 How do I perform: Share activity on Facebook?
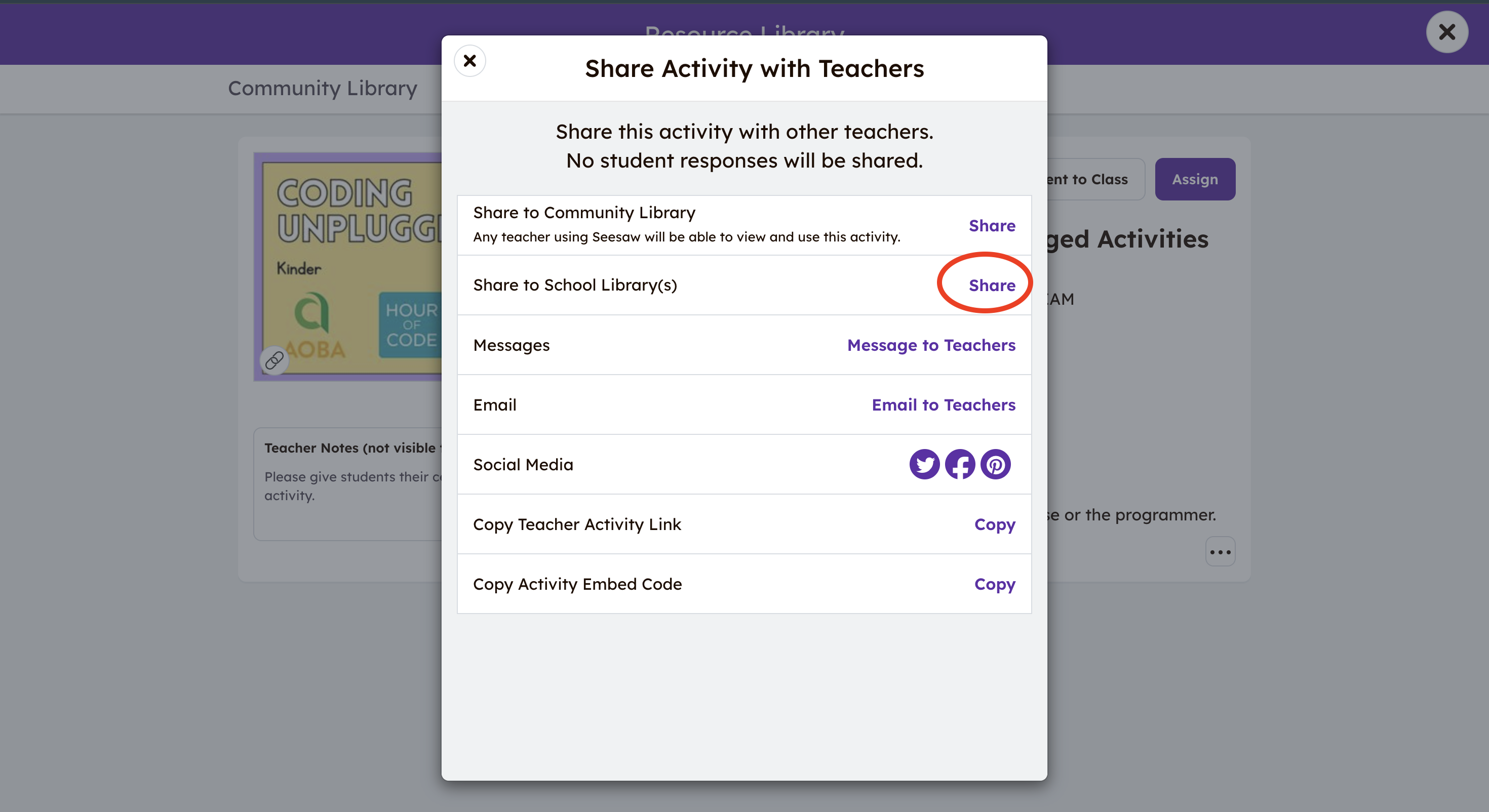[x=960, y=464]
